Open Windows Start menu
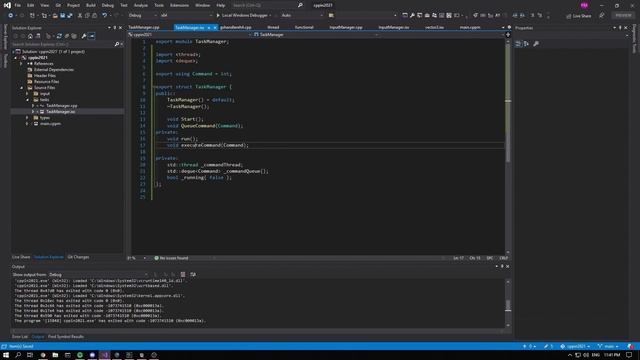The height and width of the screenshot is (360, 640). tap(6, 355)
